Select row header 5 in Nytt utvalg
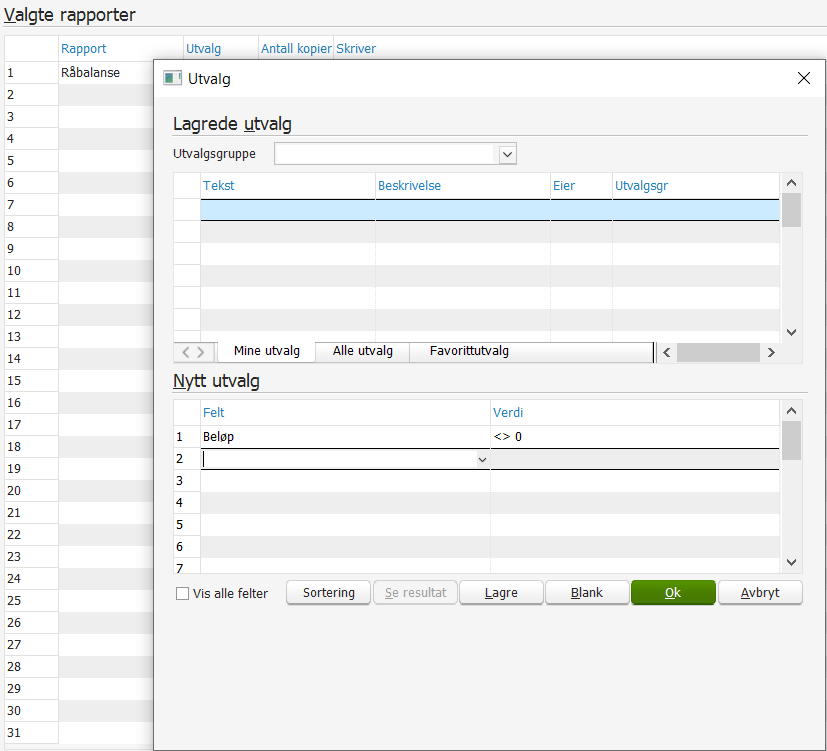 [187, 525]
